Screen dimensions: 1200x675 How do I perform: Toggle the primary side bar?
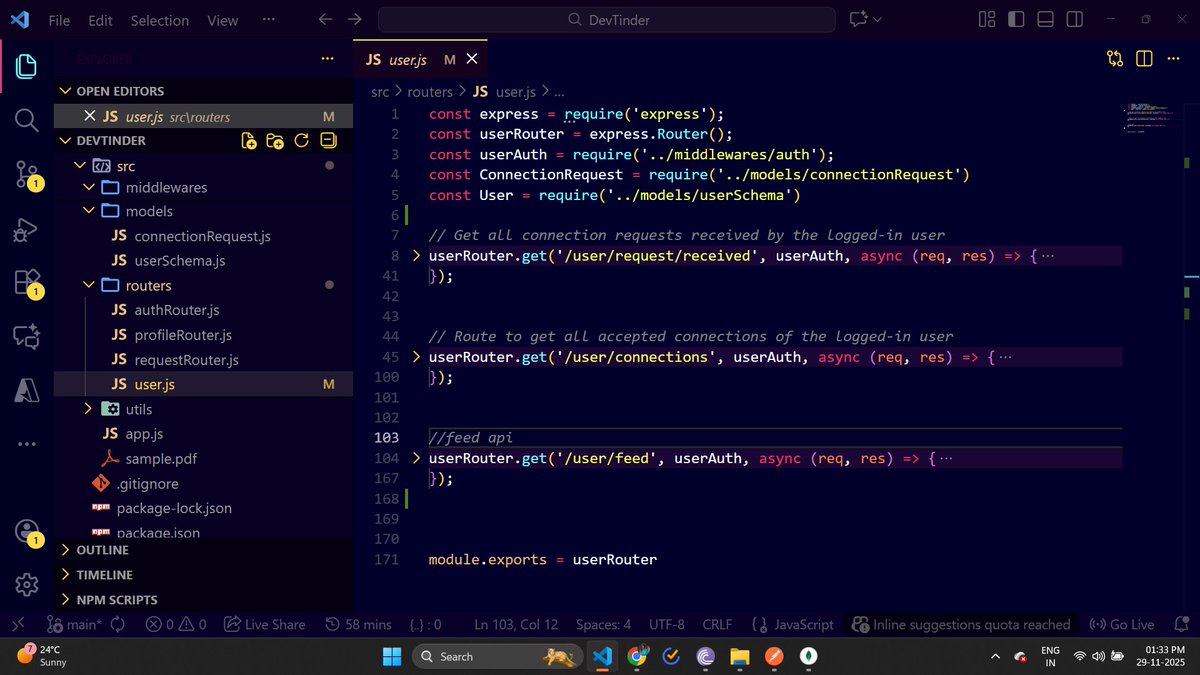(1016, 20)
